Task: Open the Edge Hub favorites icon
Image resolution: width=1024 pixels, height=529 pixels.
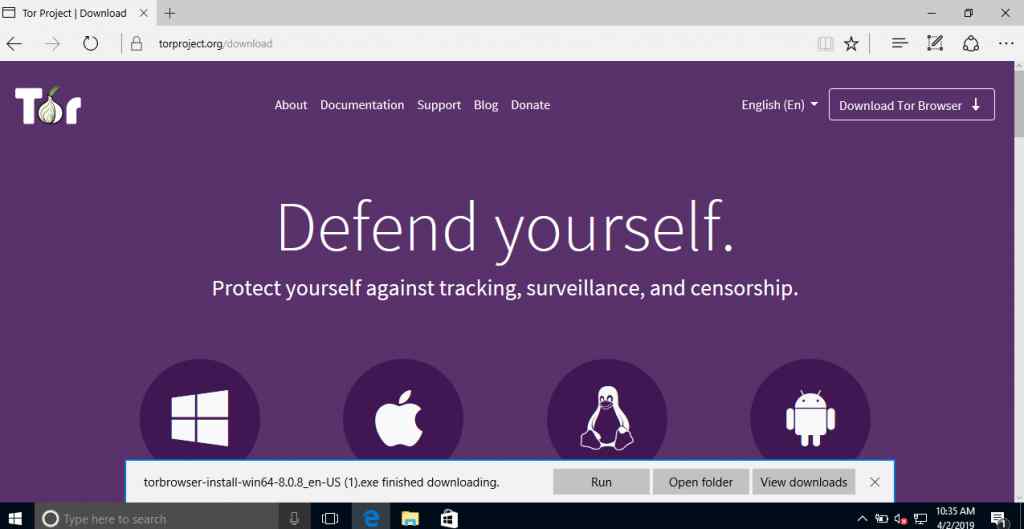Action: (x=899, y=44)
